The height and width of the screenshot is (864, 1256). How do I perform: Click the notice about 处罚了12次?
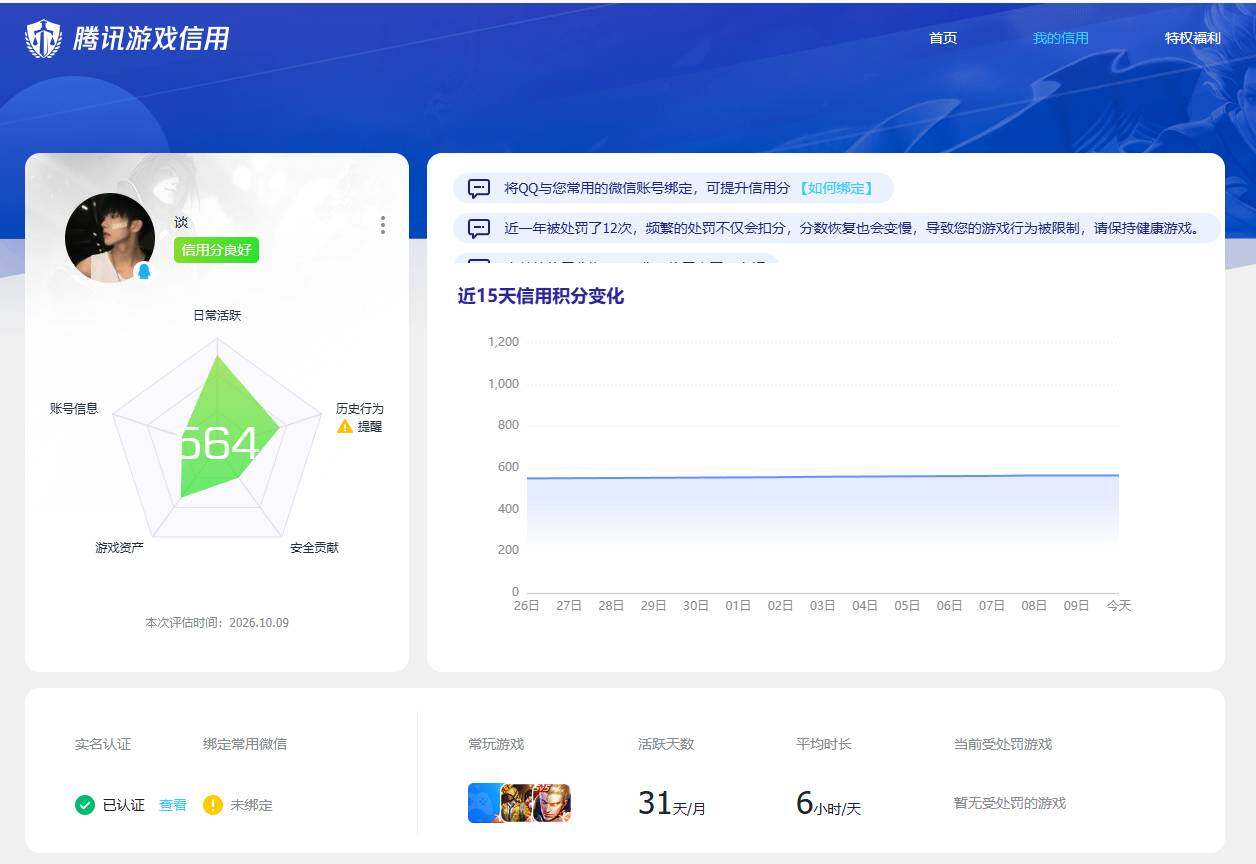pos(852,228)
